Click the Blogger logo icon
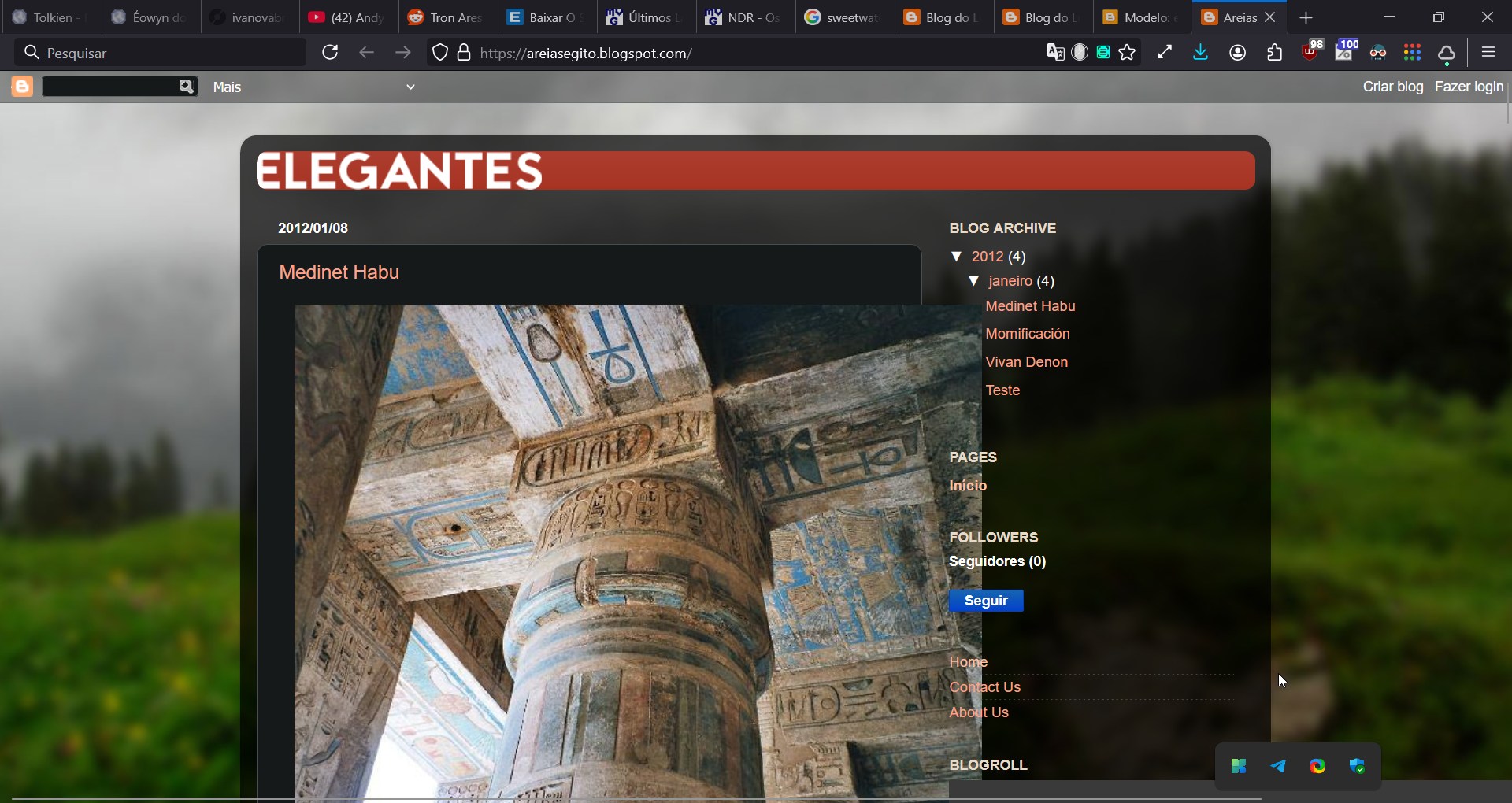Screen dimensions: 1512x803 22,87
